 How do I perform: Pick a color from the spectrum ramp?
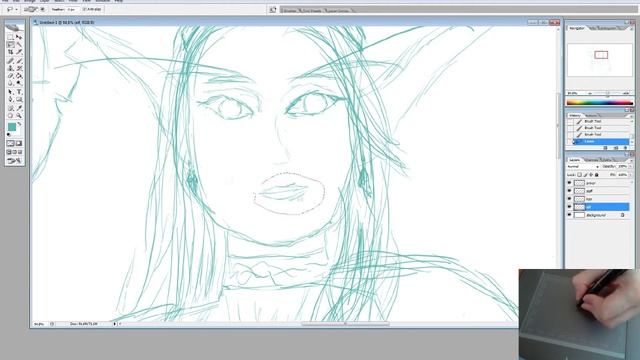click(600, 103)
